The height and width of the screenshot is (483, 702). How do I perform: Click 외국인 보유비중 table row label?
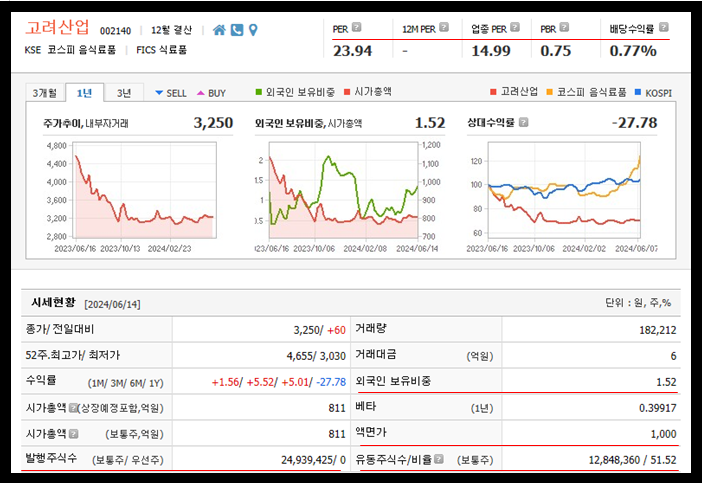tap(393, 381)
